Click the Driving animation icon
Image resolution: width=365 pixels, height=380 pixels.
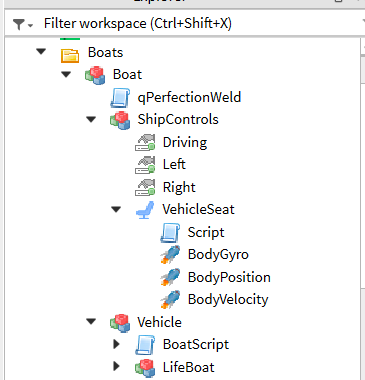[x=145, y=143]
